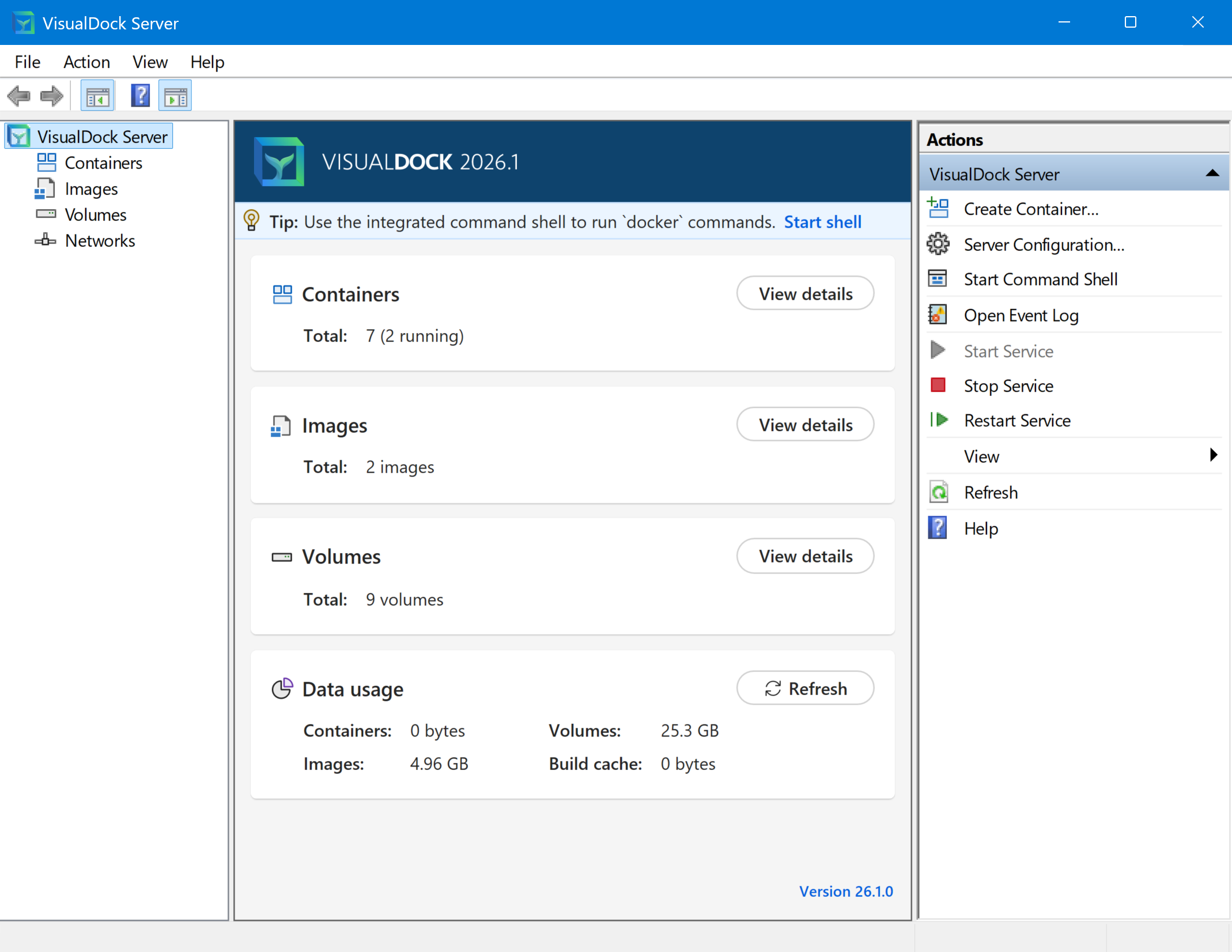Screen dimensions: 1232x952
Task: Click the Back arrow toolbar icon
Action: [x=19, y=96]
